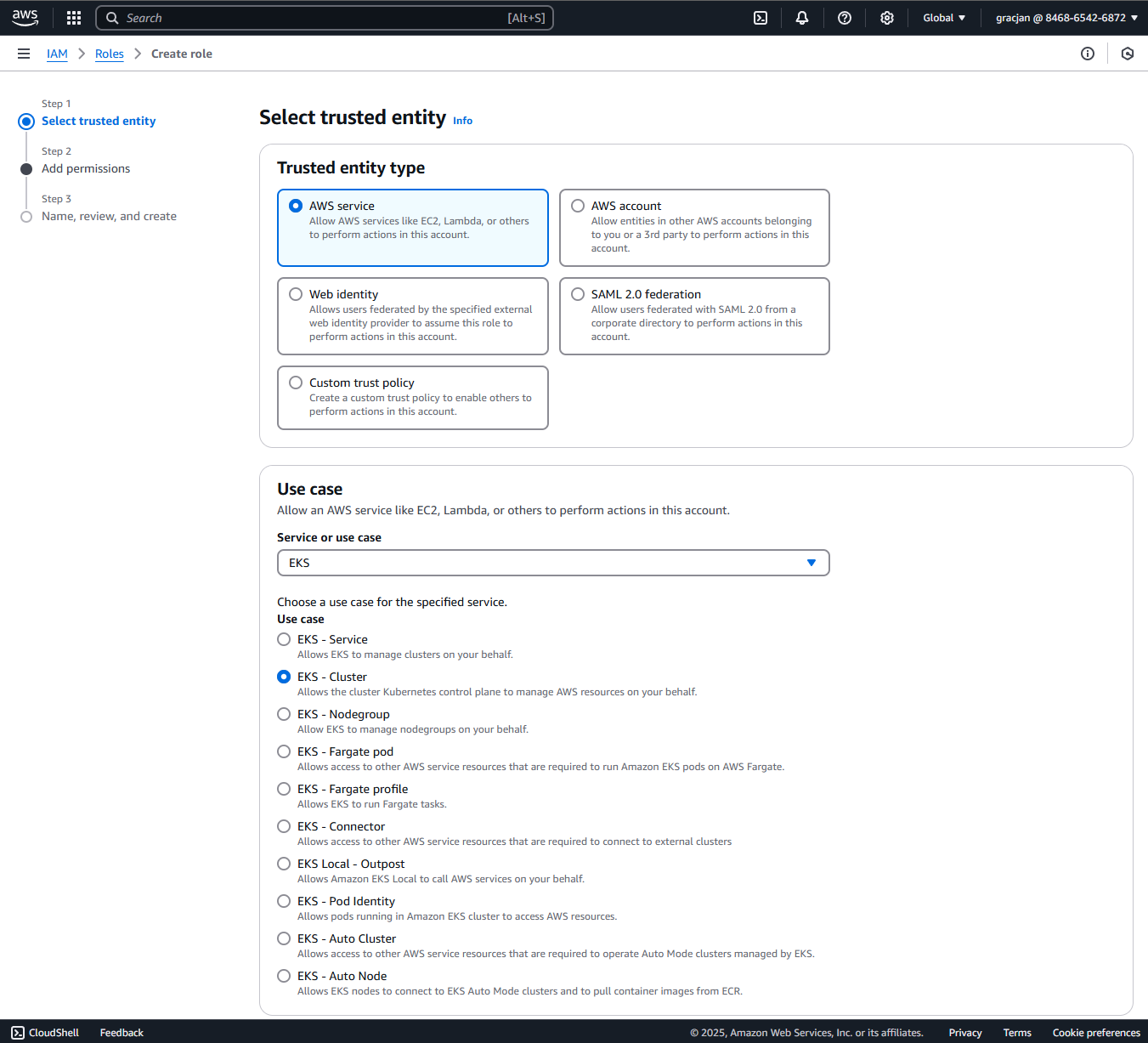Click the AWS logo home icon

[25, 18]
